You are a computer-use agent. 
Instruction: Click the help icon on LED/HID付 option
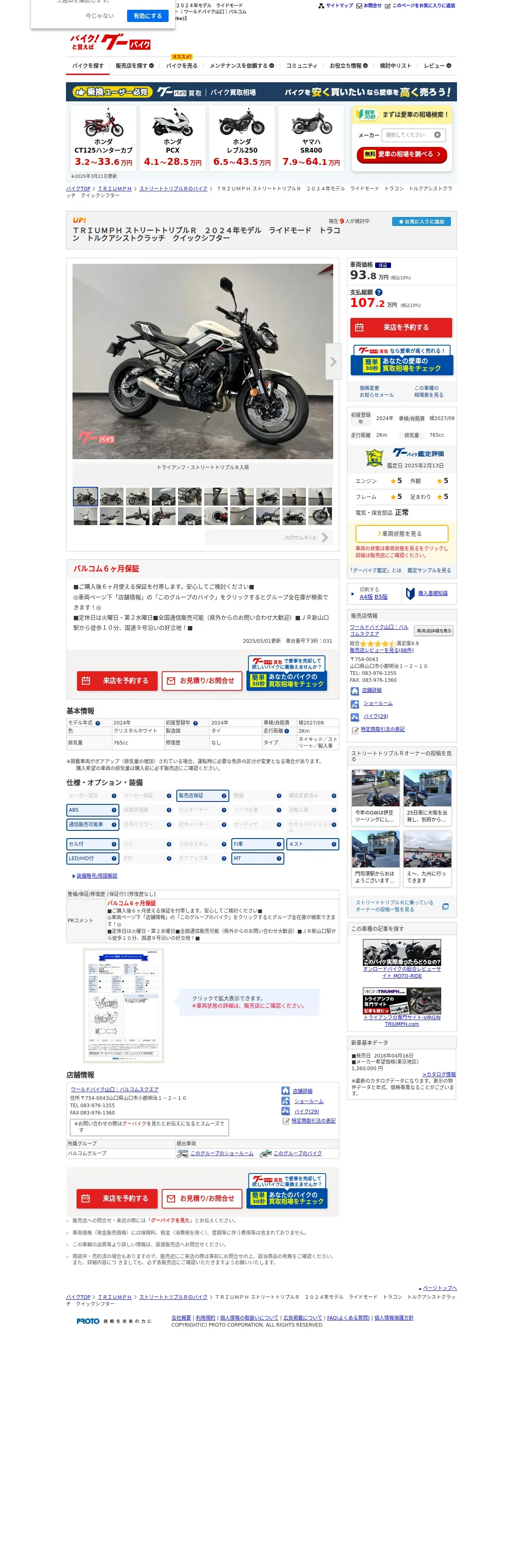click(x=114, y=858)
